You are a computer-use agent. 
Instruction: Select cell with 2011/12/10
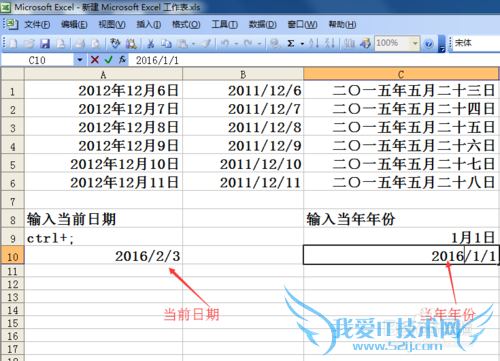tap(243, 164)
